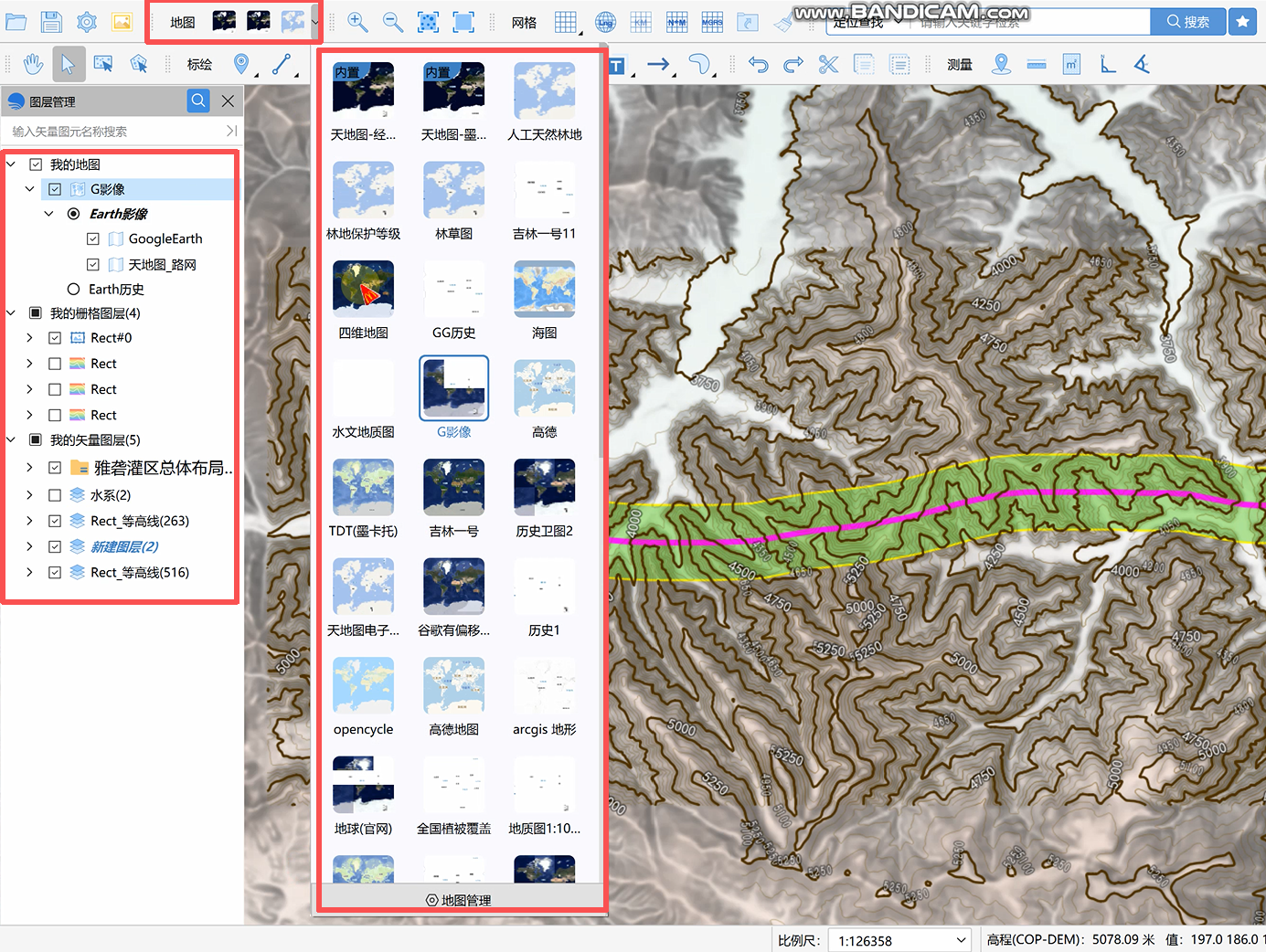The height and width of the screenshot is (952, 1266).
Task: Pick the line drawing tool
Action: point(282,64)
